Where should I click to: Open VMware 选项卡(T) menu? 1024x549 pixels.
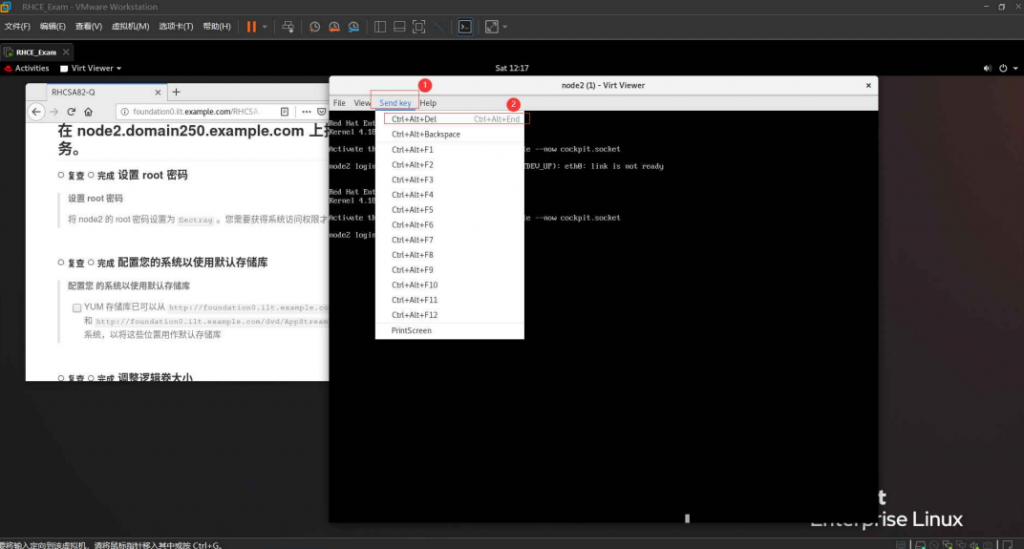(176, 27)
